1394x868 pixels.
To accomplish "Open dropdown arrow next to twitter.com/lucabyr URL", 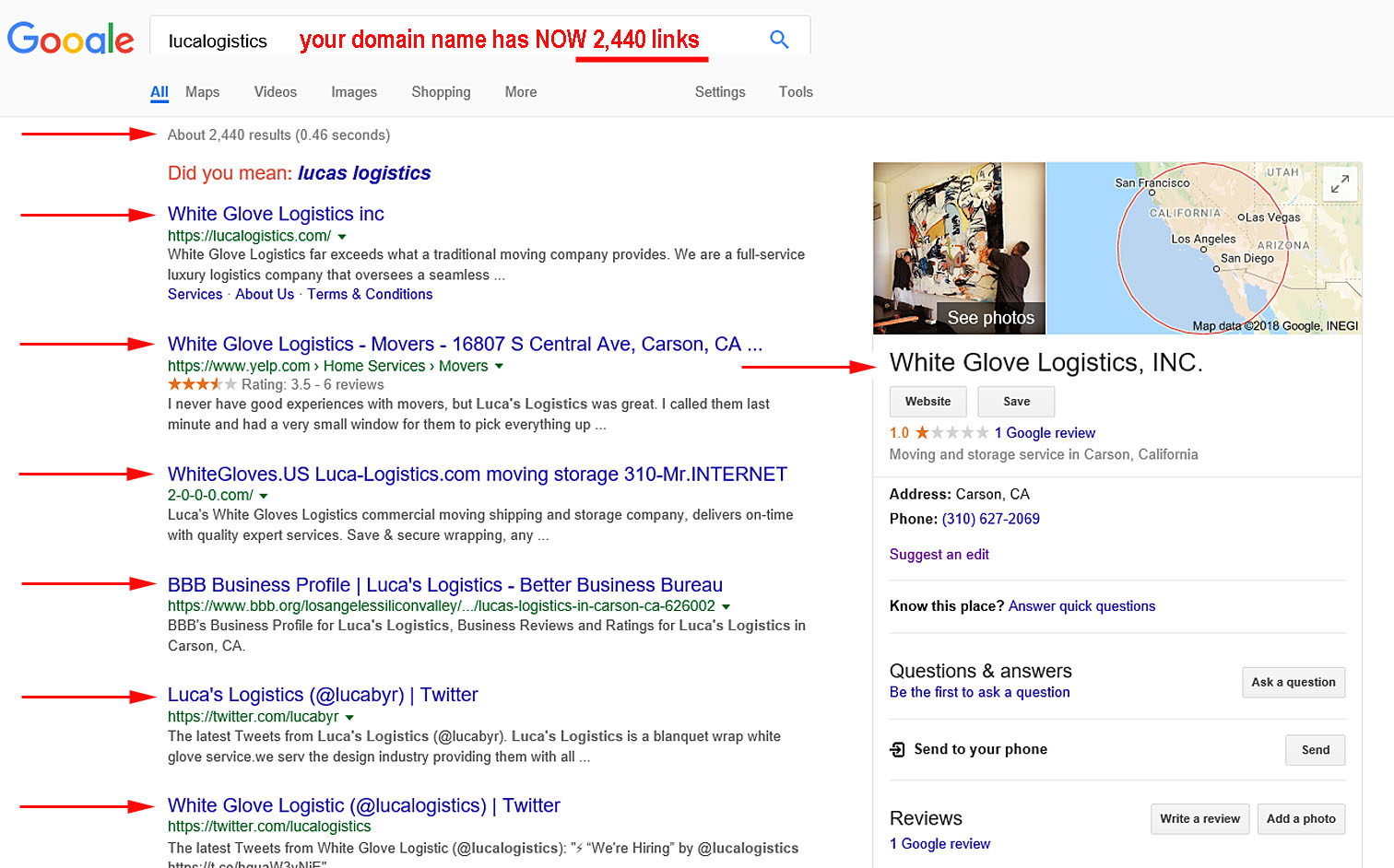I will (349, 717).
